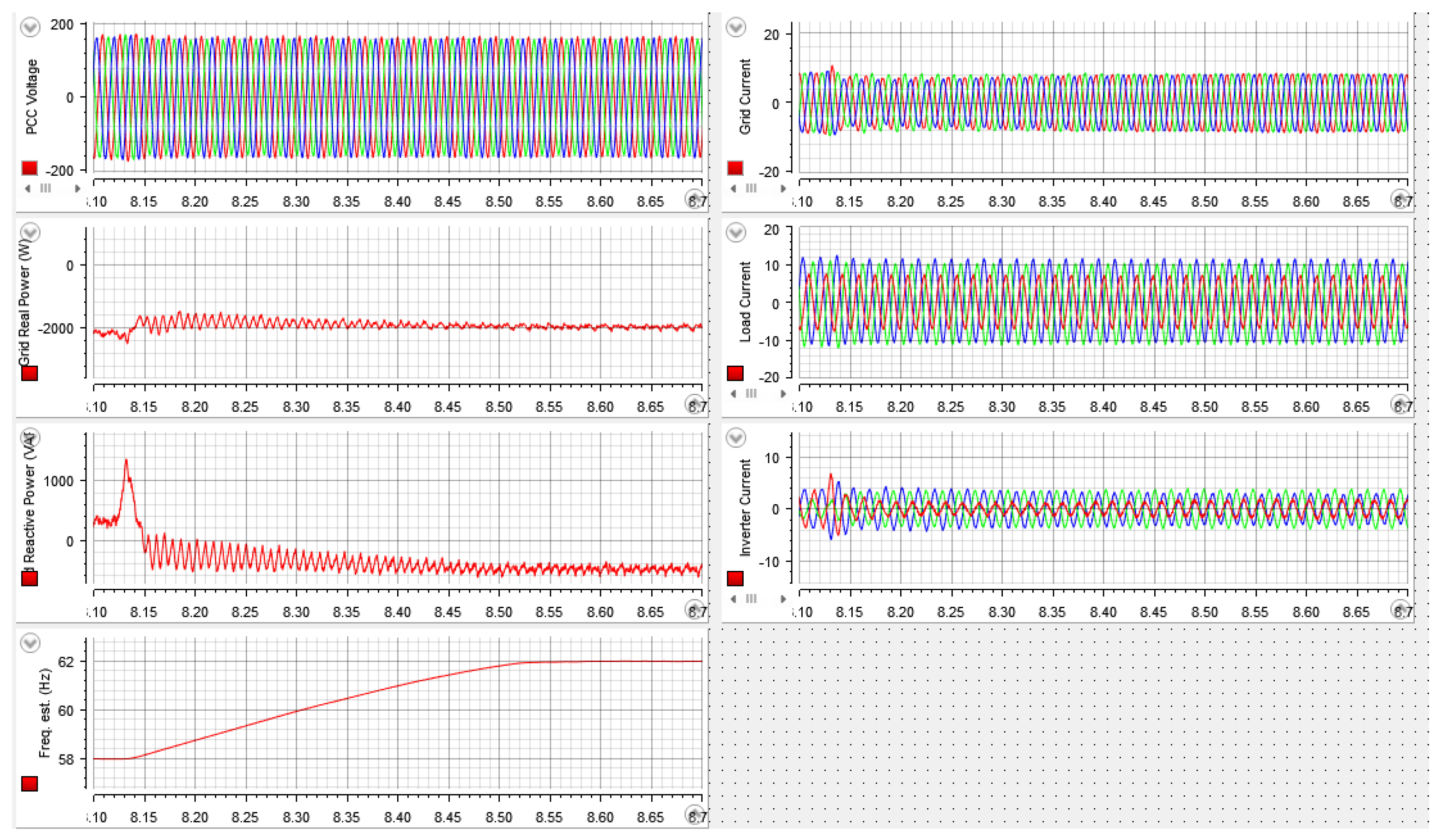Click the Freq. est. red legend swatch
The image size is (1446, 840).
29,784
